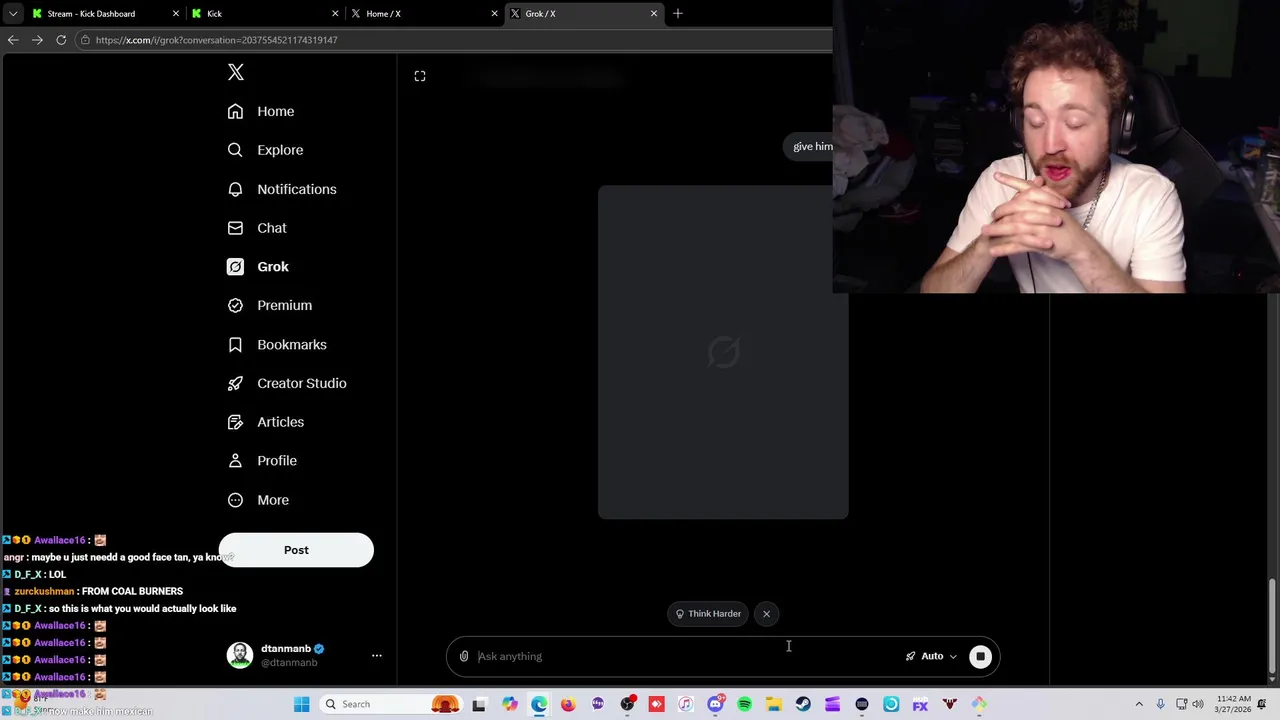The height and width of the screenshot is (720, 1280).
Task: Open Copilot from the taskbar
Action: point(510,704)
